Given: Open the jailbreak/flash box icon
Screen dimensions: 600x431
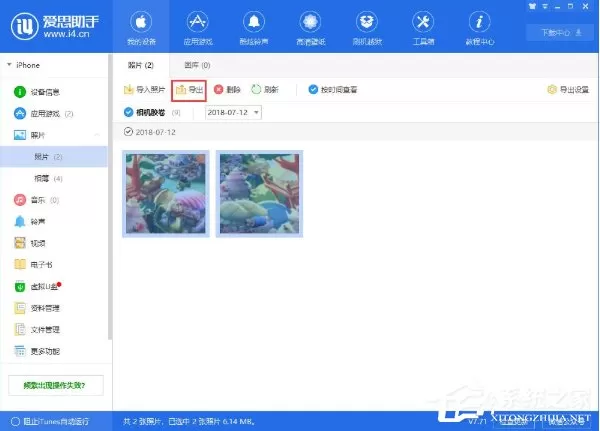Looking at the screenshot, I should (367, 22).
